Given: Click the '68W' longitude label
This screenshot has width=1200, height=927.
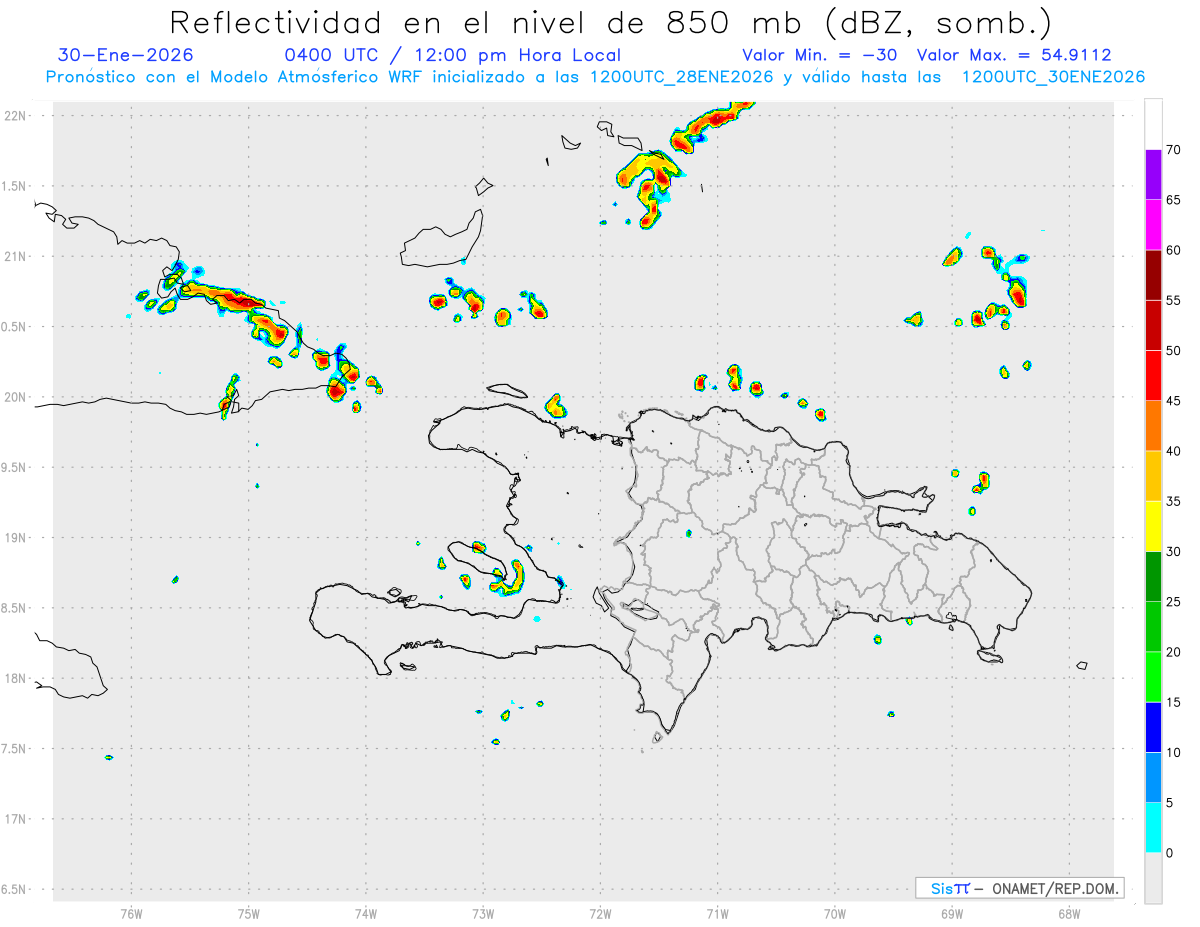Looking at the screenshot, I should pos(1069,913).
